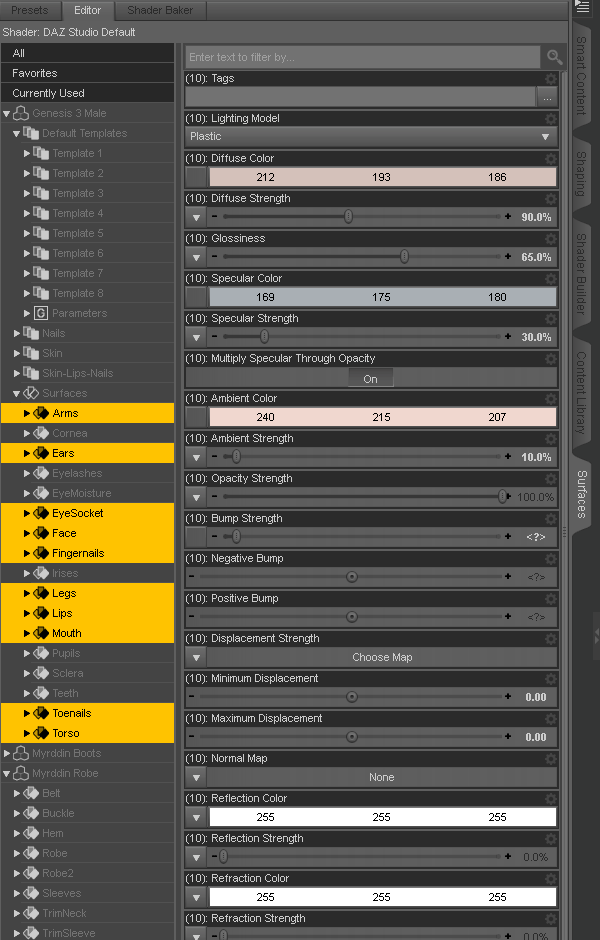Open the gear settings for Bump Strength
Image resolution: width=600 pixels, height=940 pixels.
tap(550, 519)
